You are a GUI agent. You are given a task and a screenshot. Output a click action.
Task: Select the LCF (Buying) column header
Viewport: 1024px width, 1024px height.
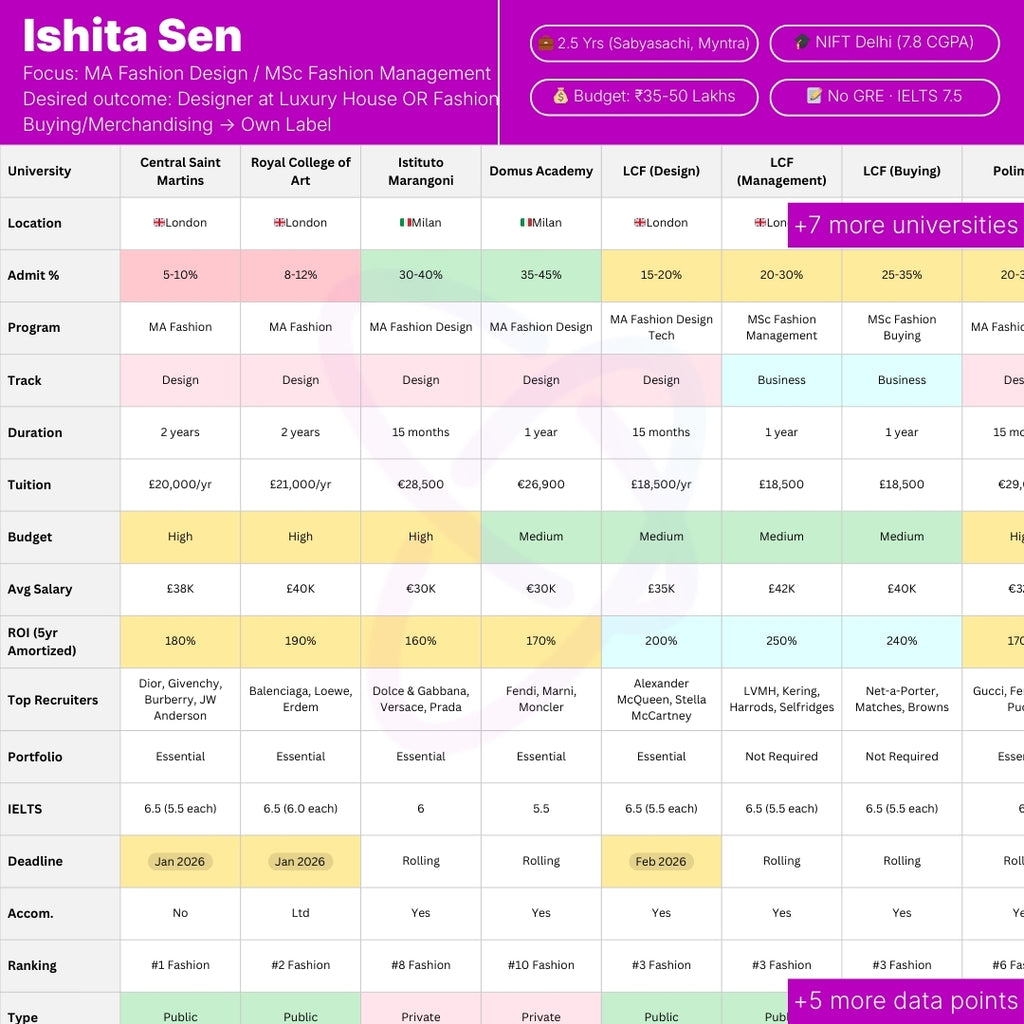901,171
